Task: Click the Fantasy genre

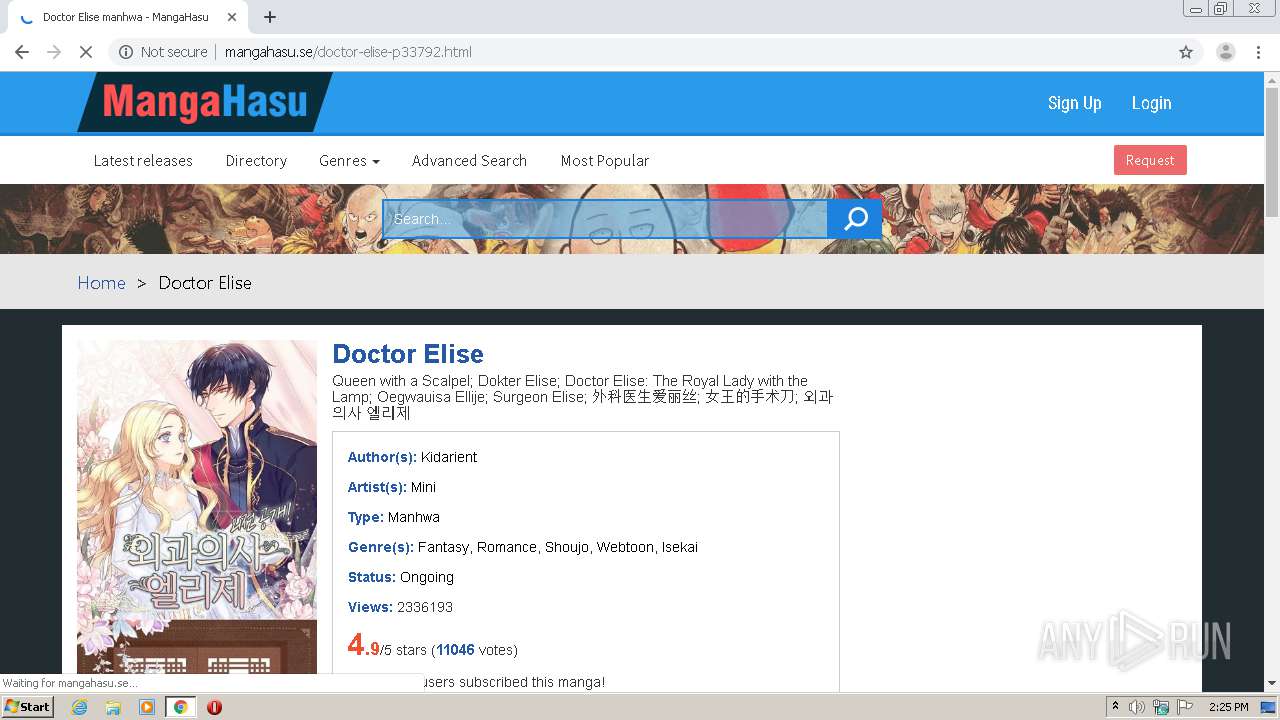Action: click(x=443, y=547)
